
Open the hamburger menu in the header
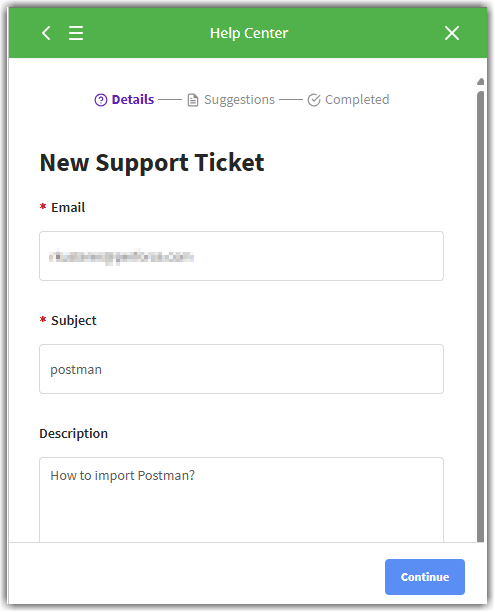[76, 33]
